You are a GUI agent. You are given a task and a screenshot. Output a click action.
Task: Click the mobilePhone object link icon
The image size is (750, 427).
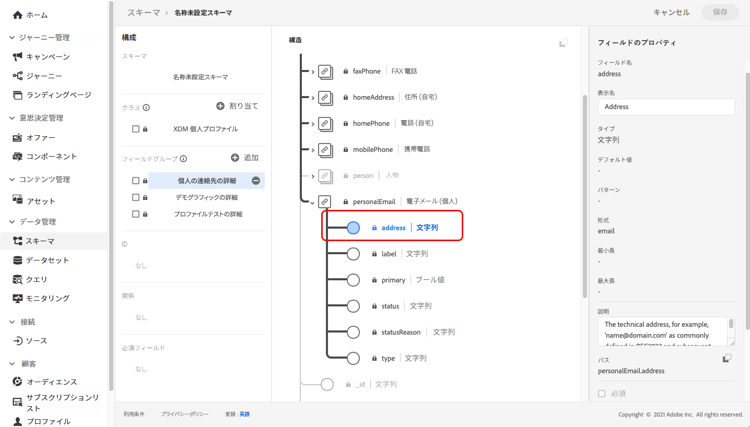point(325,150)
